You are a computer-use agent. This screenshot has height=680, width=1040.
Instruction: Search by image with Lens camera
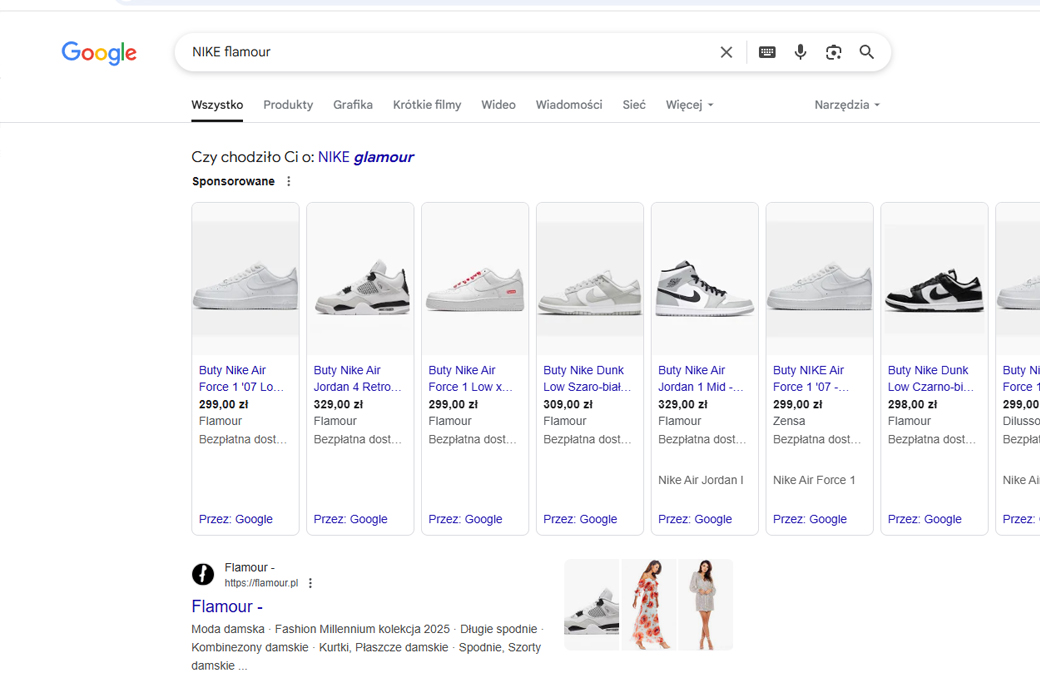[834, 52]
